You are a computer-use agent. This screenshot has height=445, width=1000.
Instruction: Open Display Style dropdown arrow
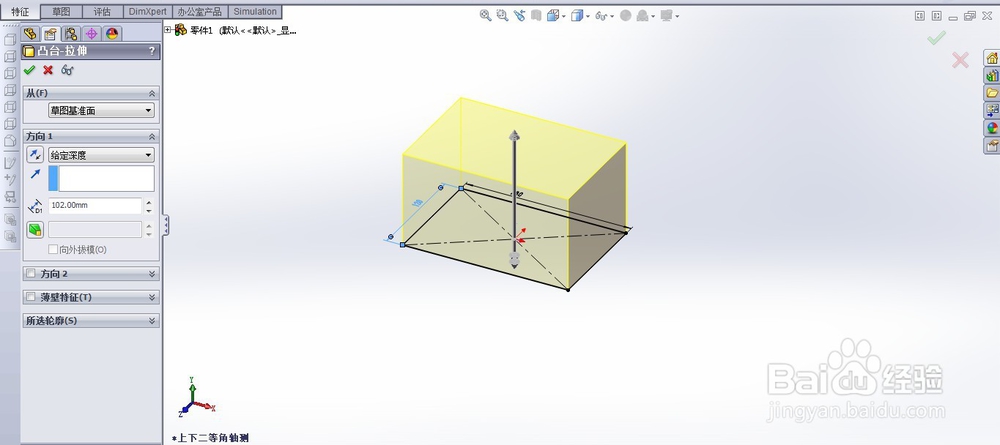click(x=587, y=16)
